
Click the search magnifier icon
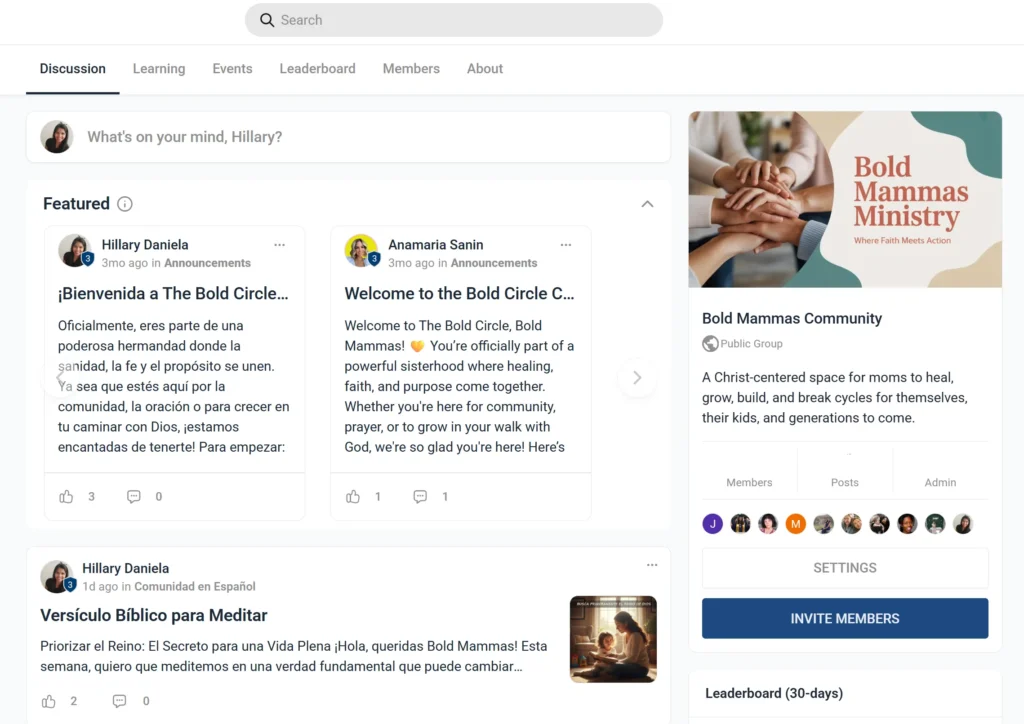pyautogui.click(x=267, y=20)
